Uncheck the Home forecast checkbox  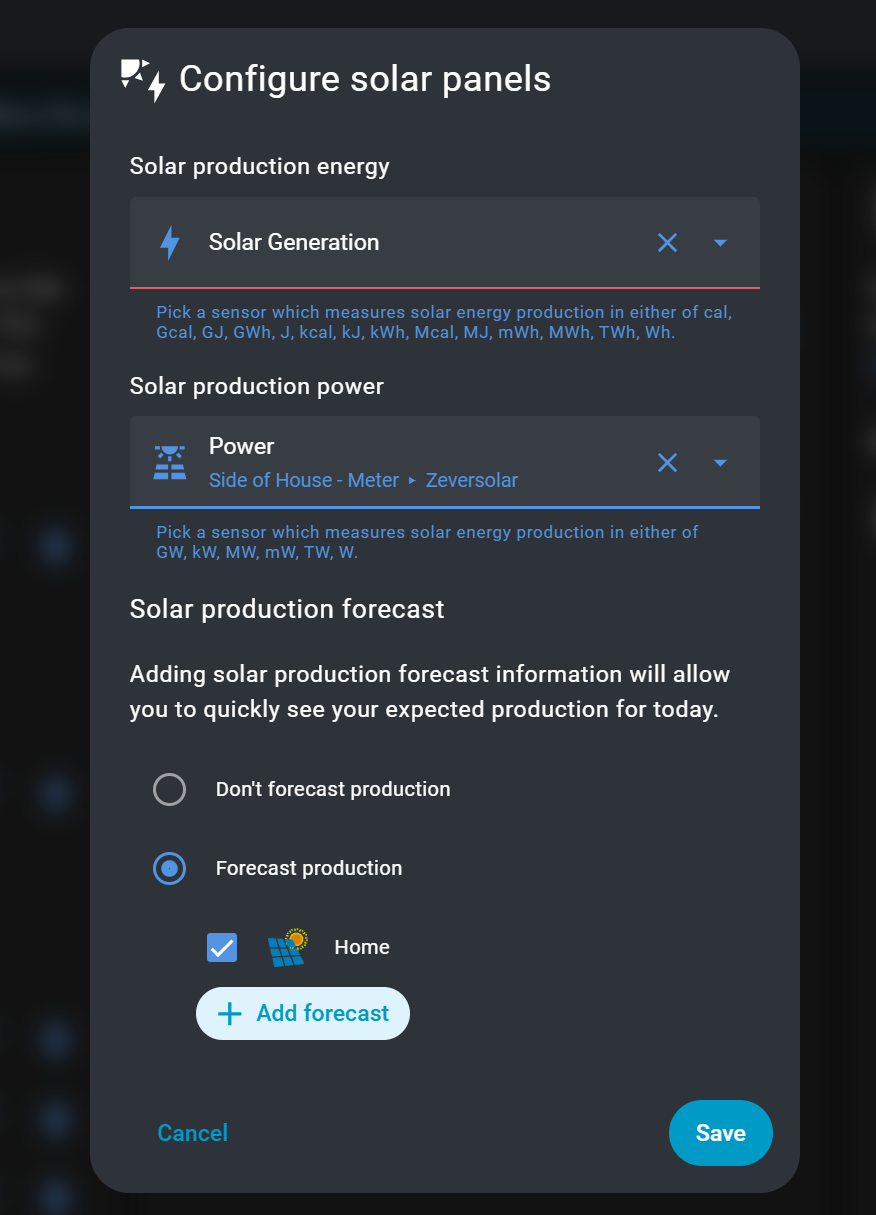pos(222,948)
